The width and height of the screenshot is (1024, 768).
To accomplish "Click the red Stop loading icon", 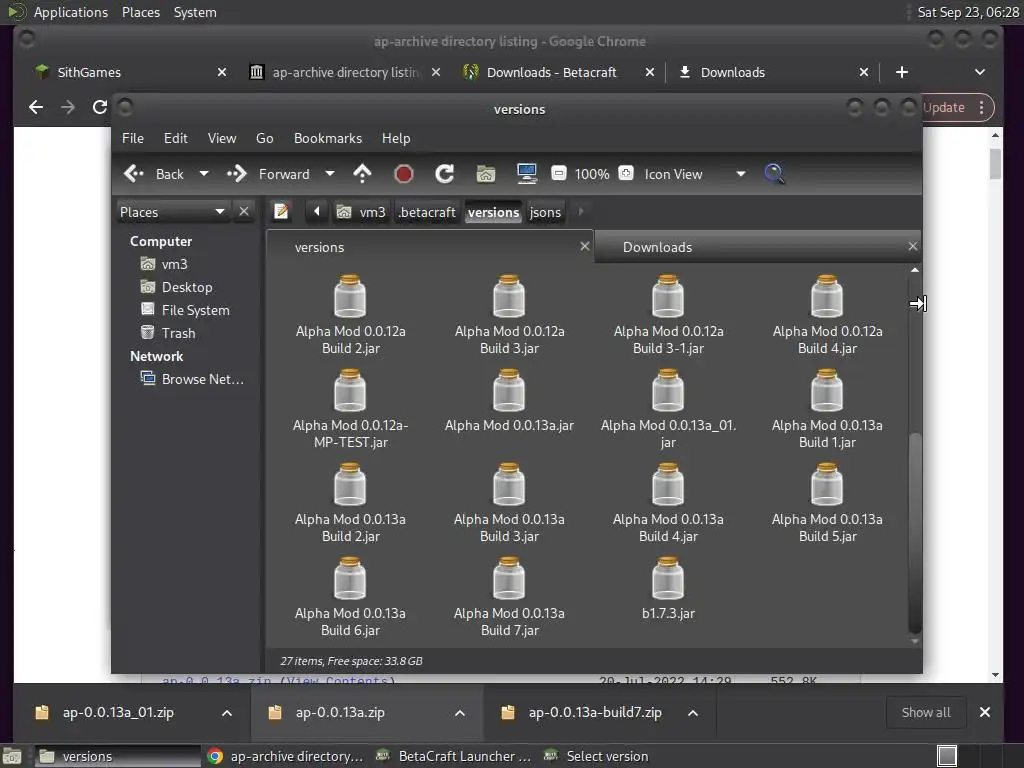I will (x=404, y=174).
